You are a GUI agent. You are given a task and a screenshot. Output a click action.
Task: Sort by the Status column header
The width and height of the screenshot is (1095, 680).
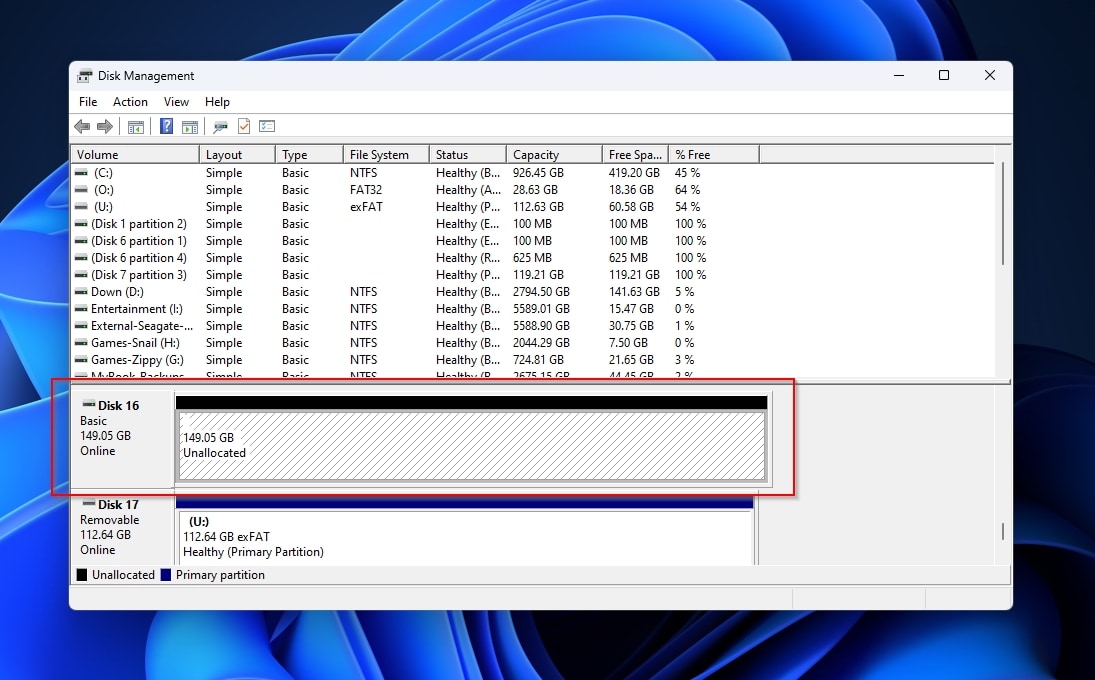click(x=468, y=154)
